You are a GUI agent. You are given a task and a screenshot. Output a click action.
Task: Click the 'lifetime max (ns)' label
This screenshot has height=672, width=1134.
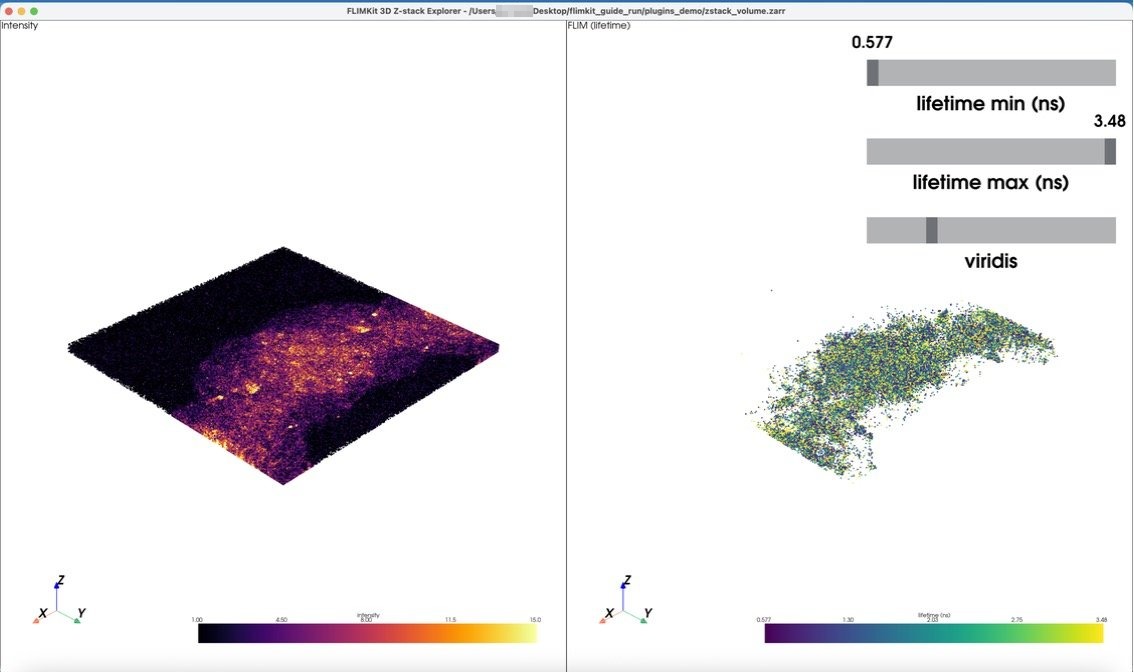pos(991,182)
